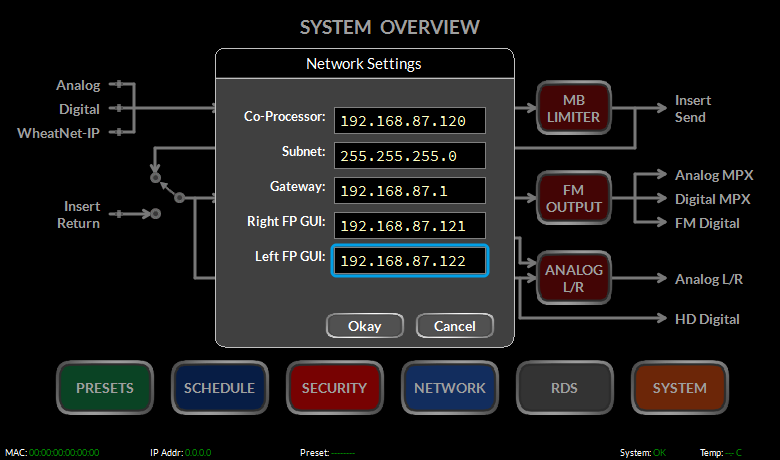Cancel the Network Settings dialog

click(x=455, y=326)
